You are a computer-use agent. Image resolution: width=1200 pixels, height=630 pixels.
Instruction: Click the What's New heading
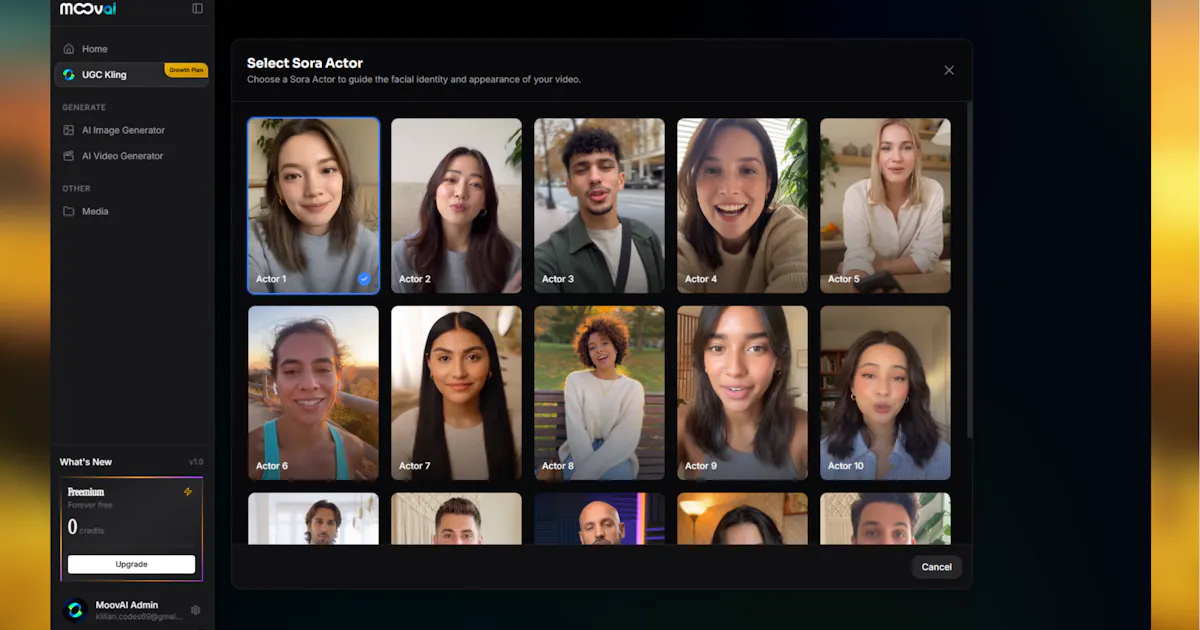click(86, 462)
